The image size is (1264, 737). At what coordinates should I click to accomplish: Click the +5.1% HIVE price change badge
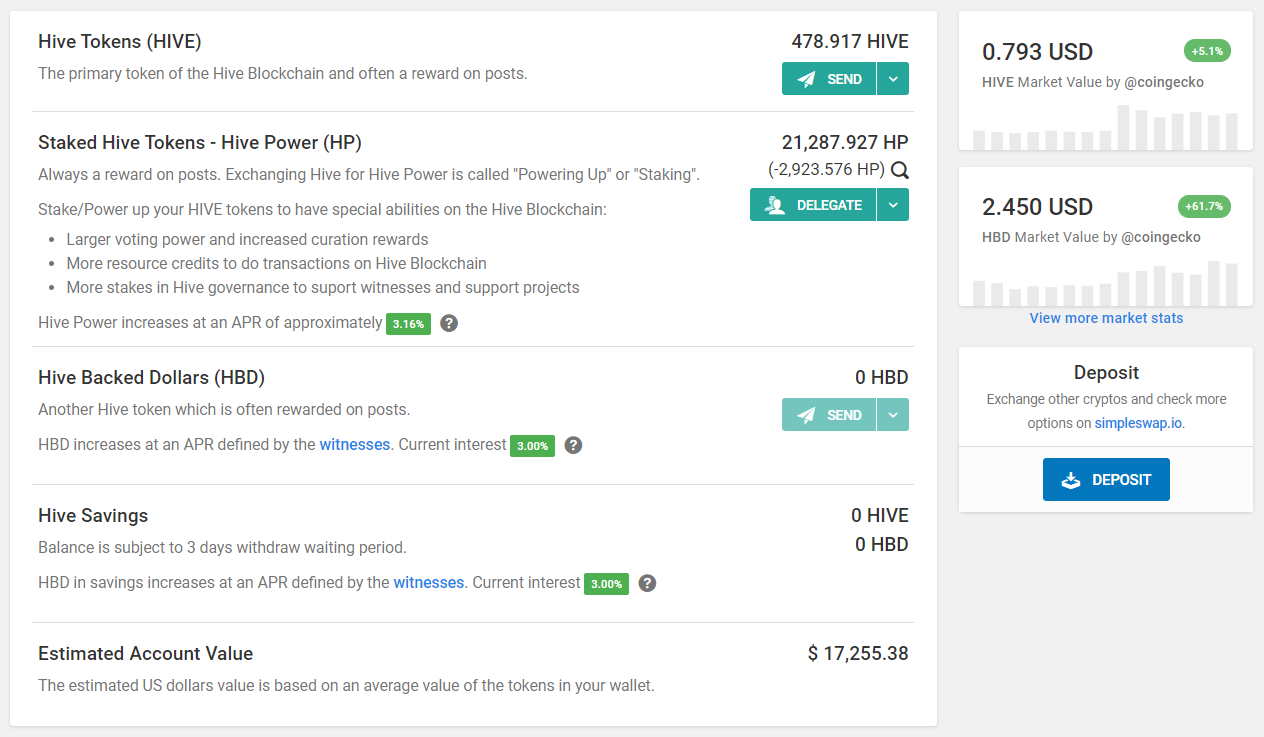pos(1207,51)
